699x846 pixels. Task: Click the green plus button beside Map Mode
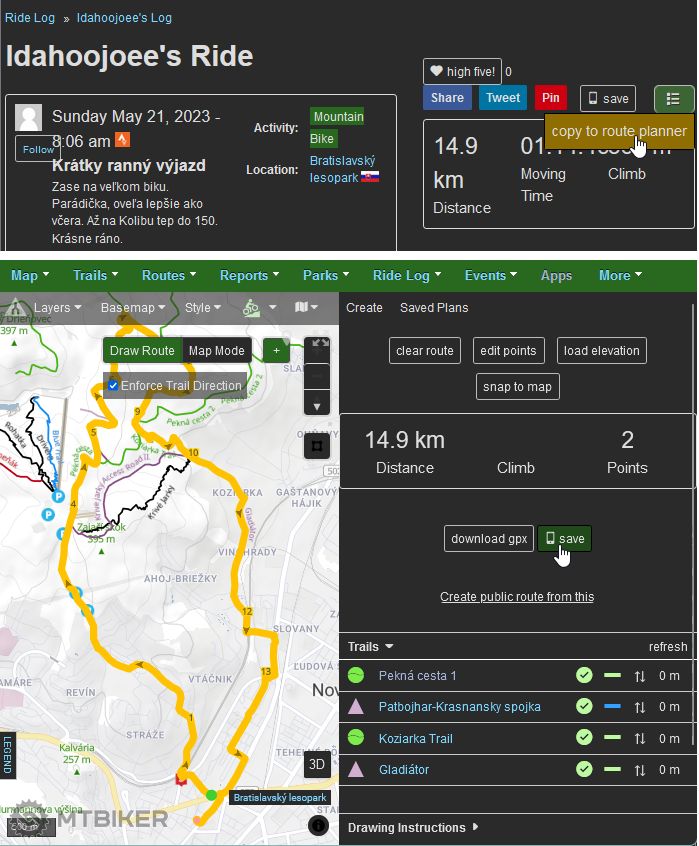[276, 350]
